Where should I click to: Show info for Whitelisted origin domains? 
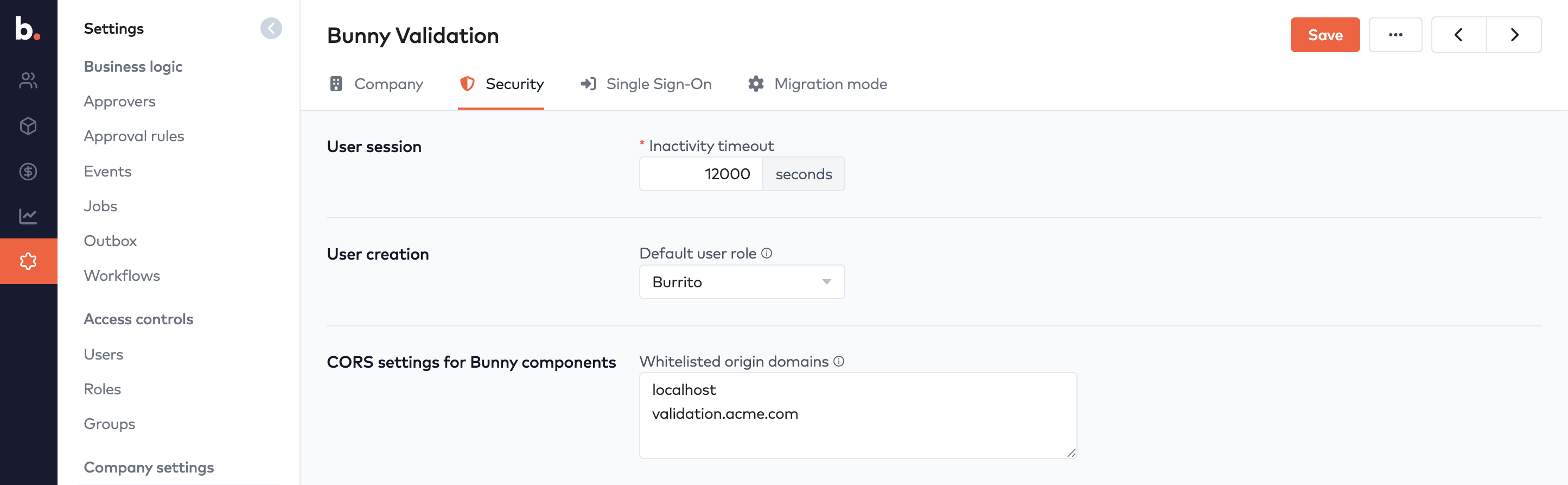click(839, 361)
